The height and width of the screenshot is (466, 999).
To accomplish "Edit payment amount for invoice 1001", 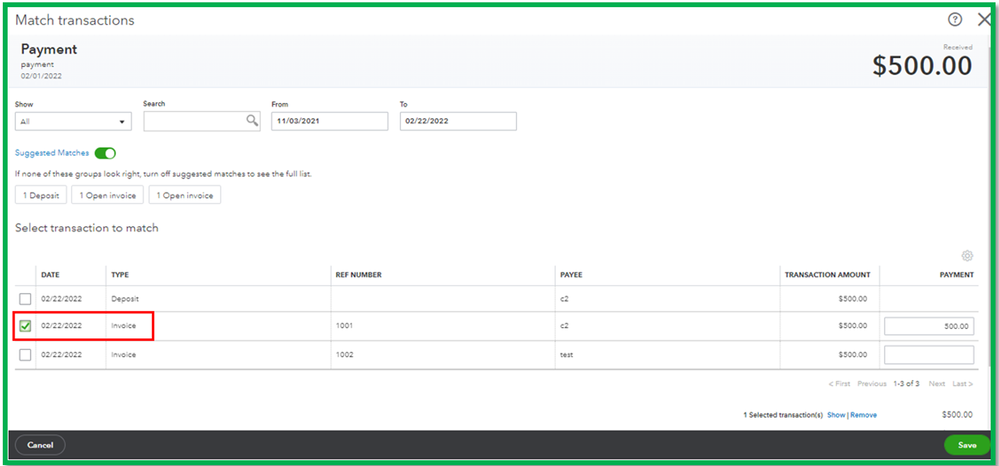I will pyautogui.click(x=929, y=326).
